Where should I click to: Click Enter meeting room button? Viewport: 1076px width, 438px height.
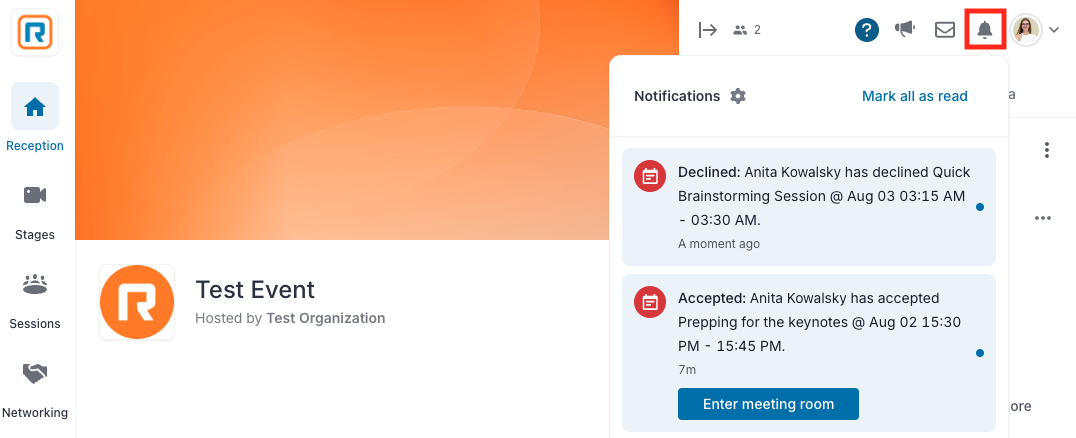[x=769, y=404]
